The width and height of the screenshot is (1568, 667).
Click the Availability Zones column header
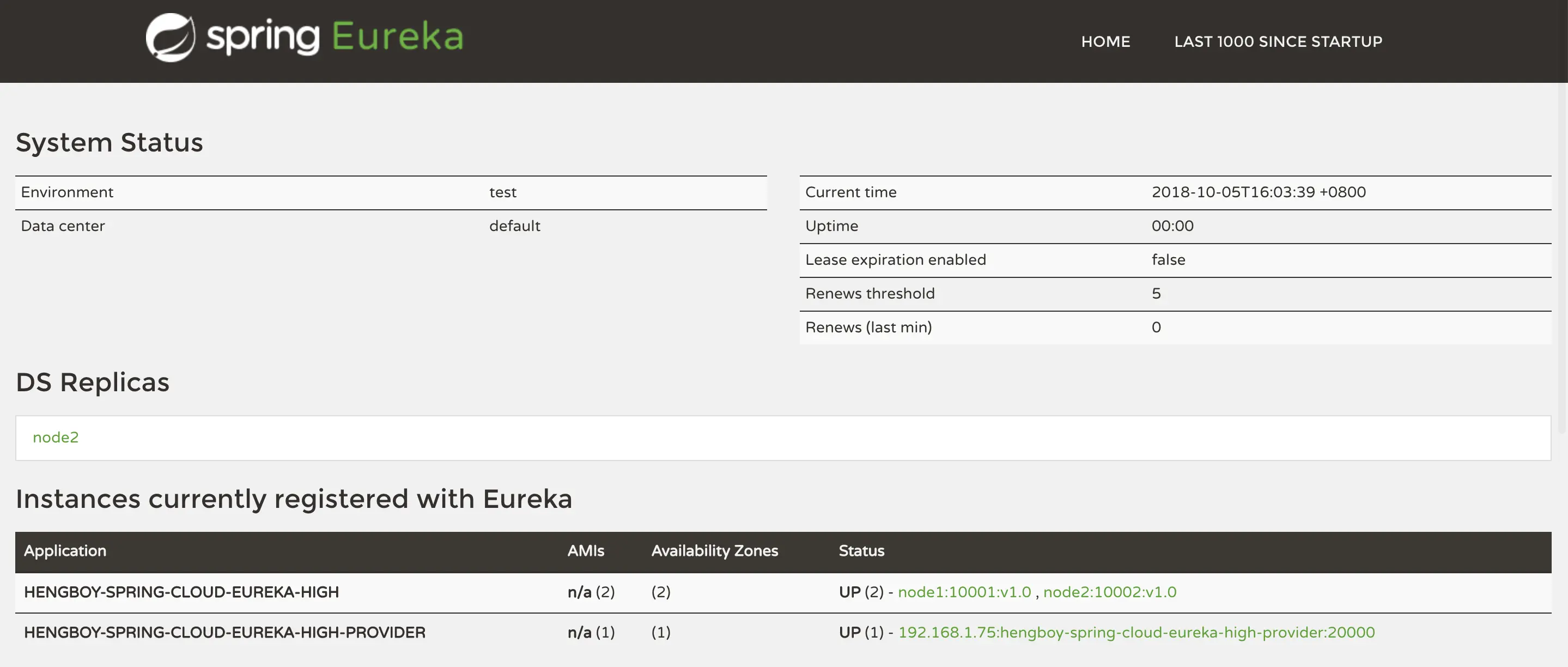[715, 551]
